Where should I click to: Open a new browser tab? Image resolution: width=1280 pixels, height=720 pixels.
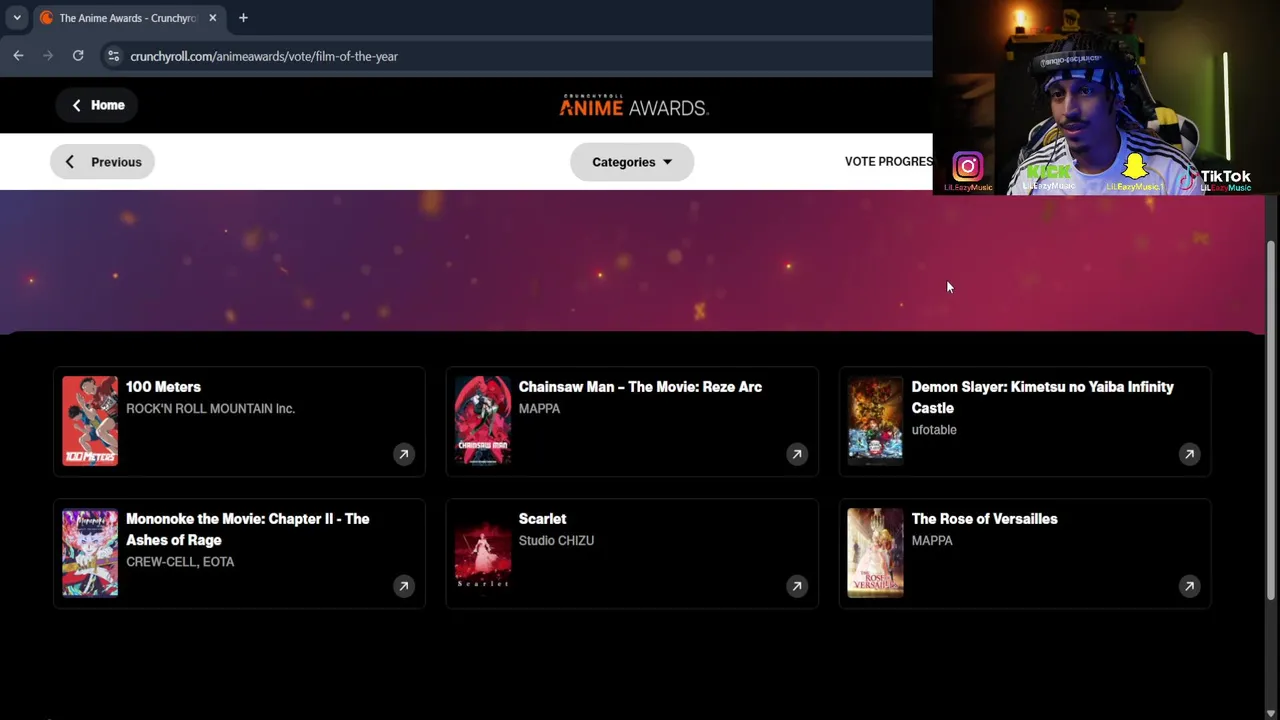tap(243, 18)
